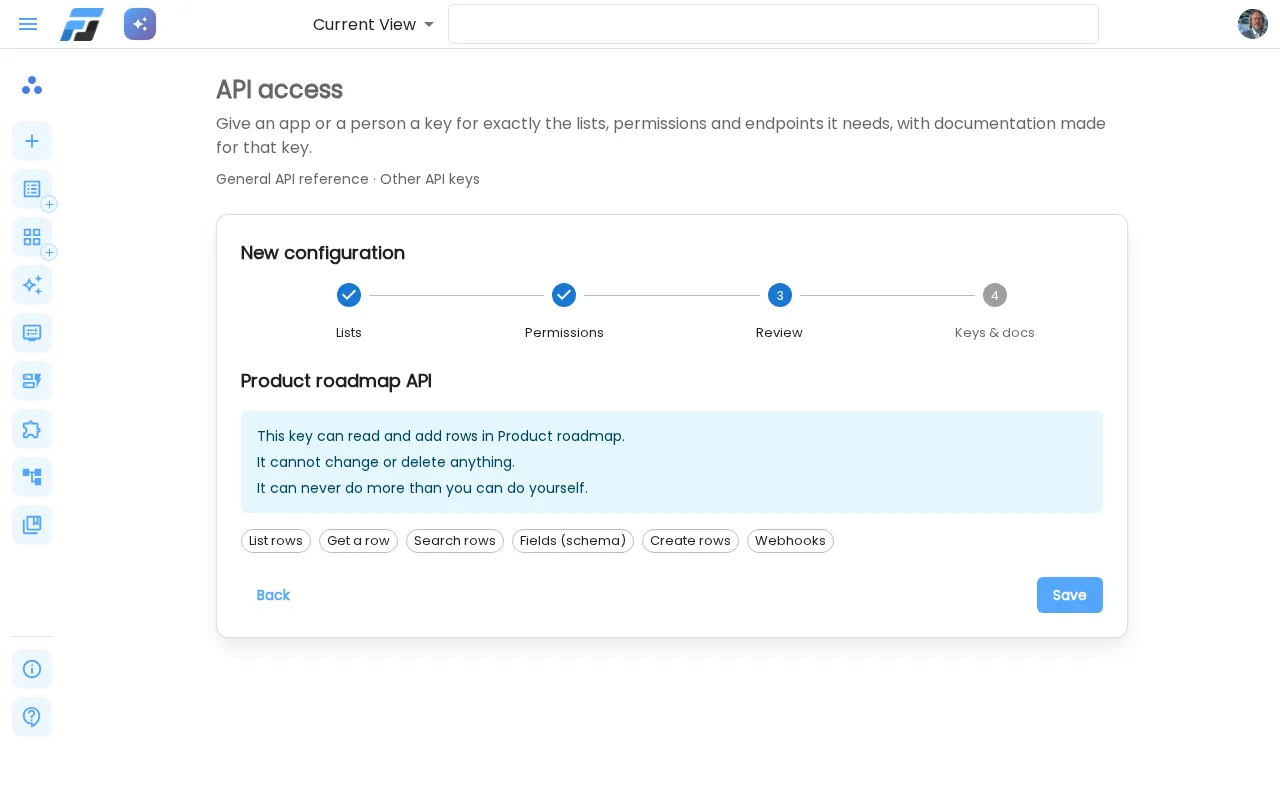Open the help question mark icon
This screenshot has width=1280, height=800.
(x=32, y=717)
